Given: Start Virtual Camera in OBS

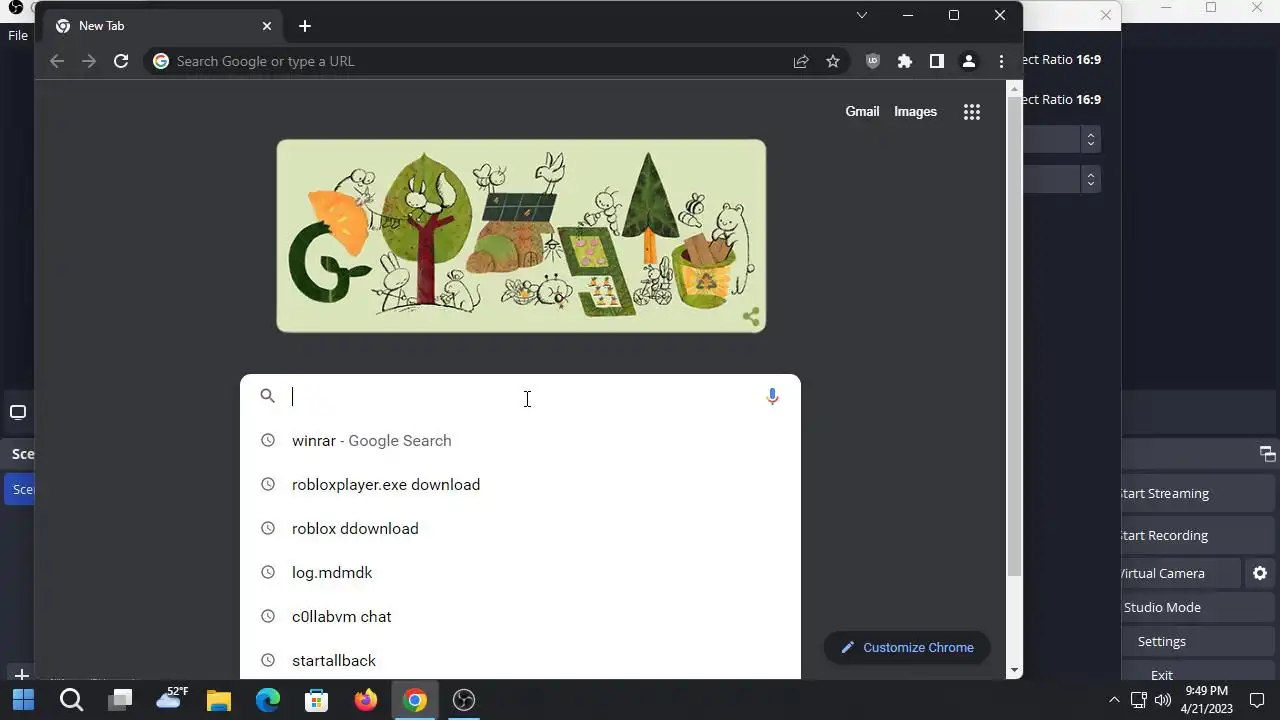Looking at the screenshot, I should coord(1180,573).
